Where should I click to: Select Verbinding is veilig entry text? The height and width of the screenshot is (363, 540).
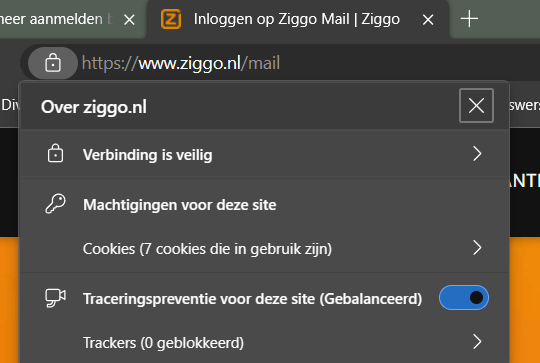147,155
